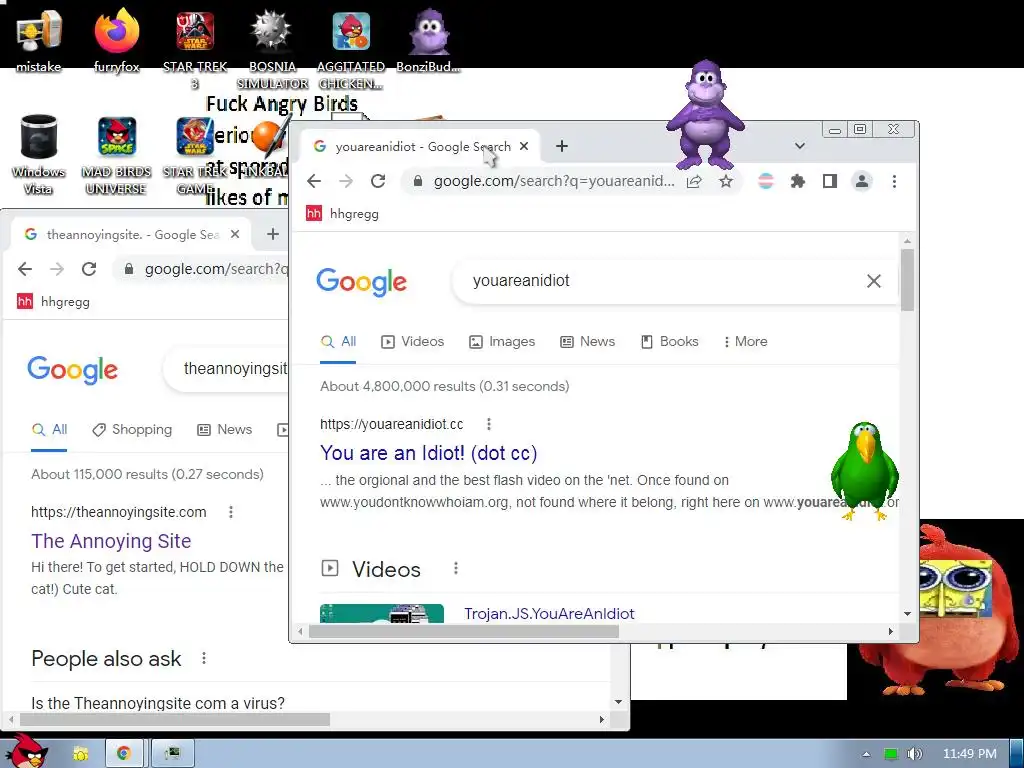1024x768 pixels.
Task: Expand the tab search chevron in Chrome
Action: pos(799,146)
